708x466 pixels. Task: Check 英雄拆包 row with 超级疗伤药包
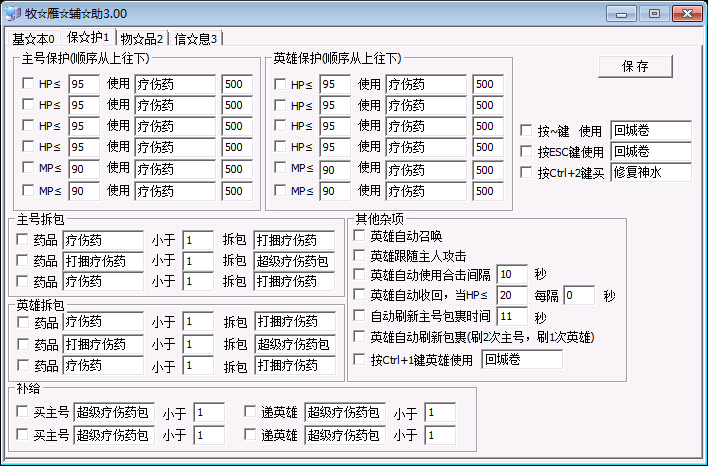pyautogui.click(x=23, y=344)
